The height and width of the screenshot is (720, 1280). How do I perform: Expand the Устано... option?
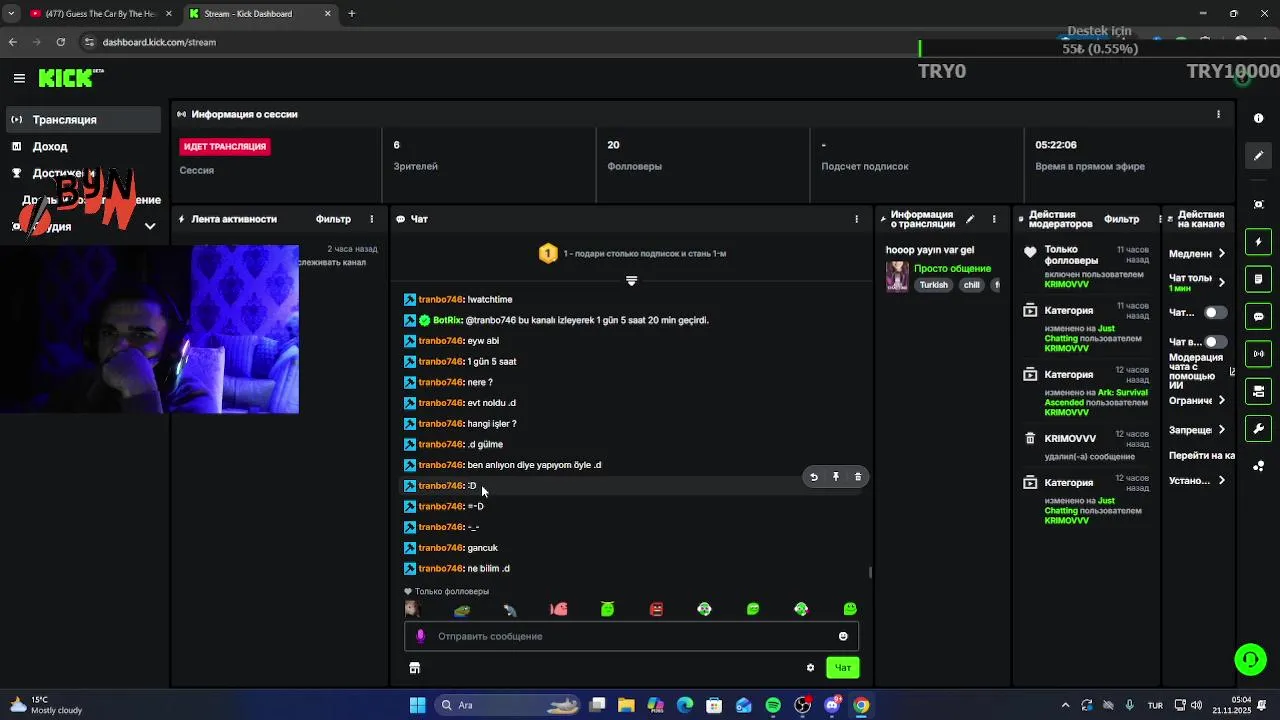1197,481
